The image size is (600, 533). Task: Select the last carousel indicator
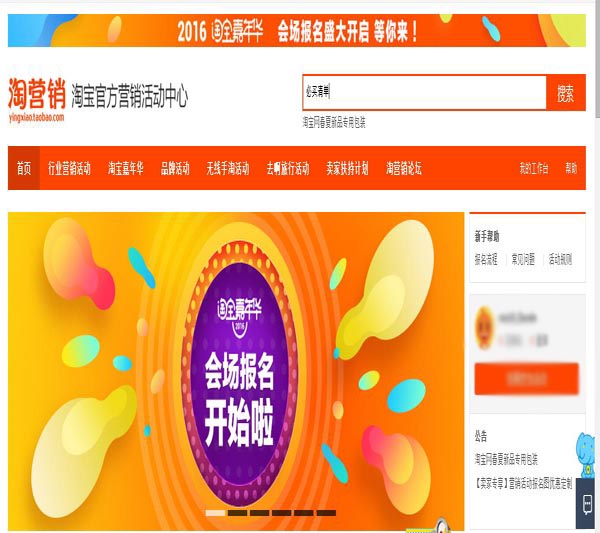click(326, 513)
